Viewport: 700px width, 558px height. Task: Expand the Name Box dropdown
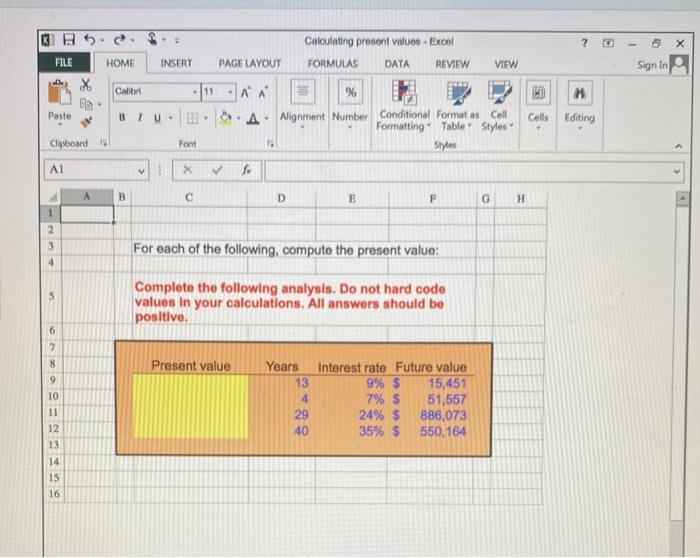pos(141,171)
